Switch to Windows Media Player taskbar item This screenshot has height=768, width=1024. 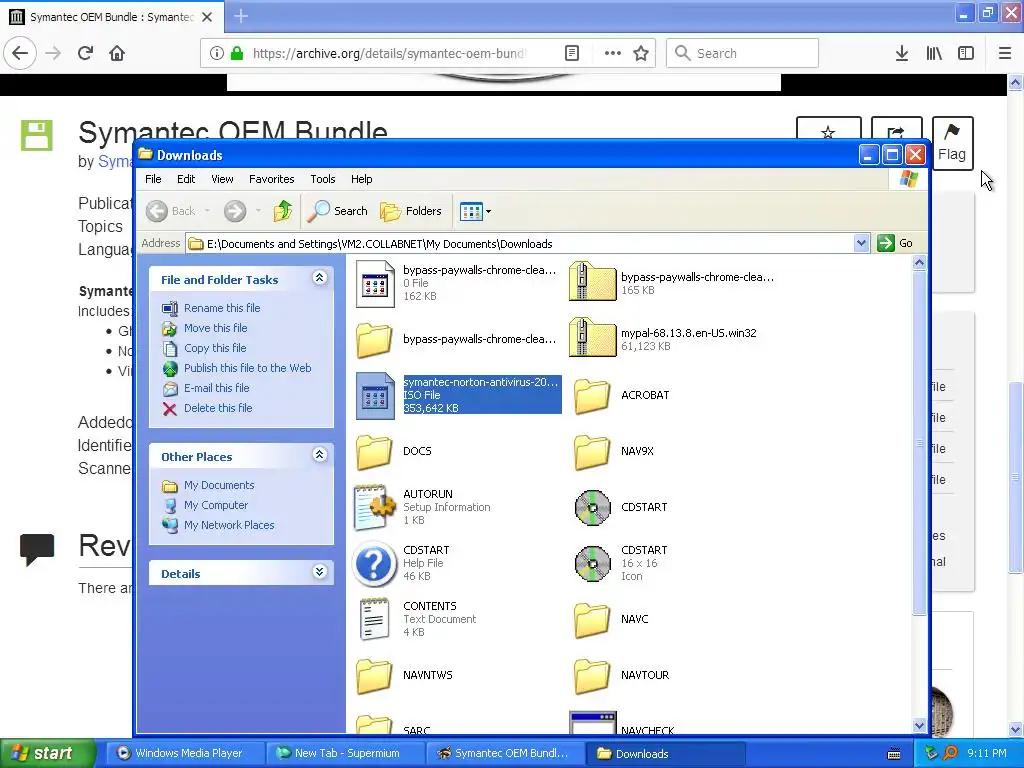(x=184, y=753)
